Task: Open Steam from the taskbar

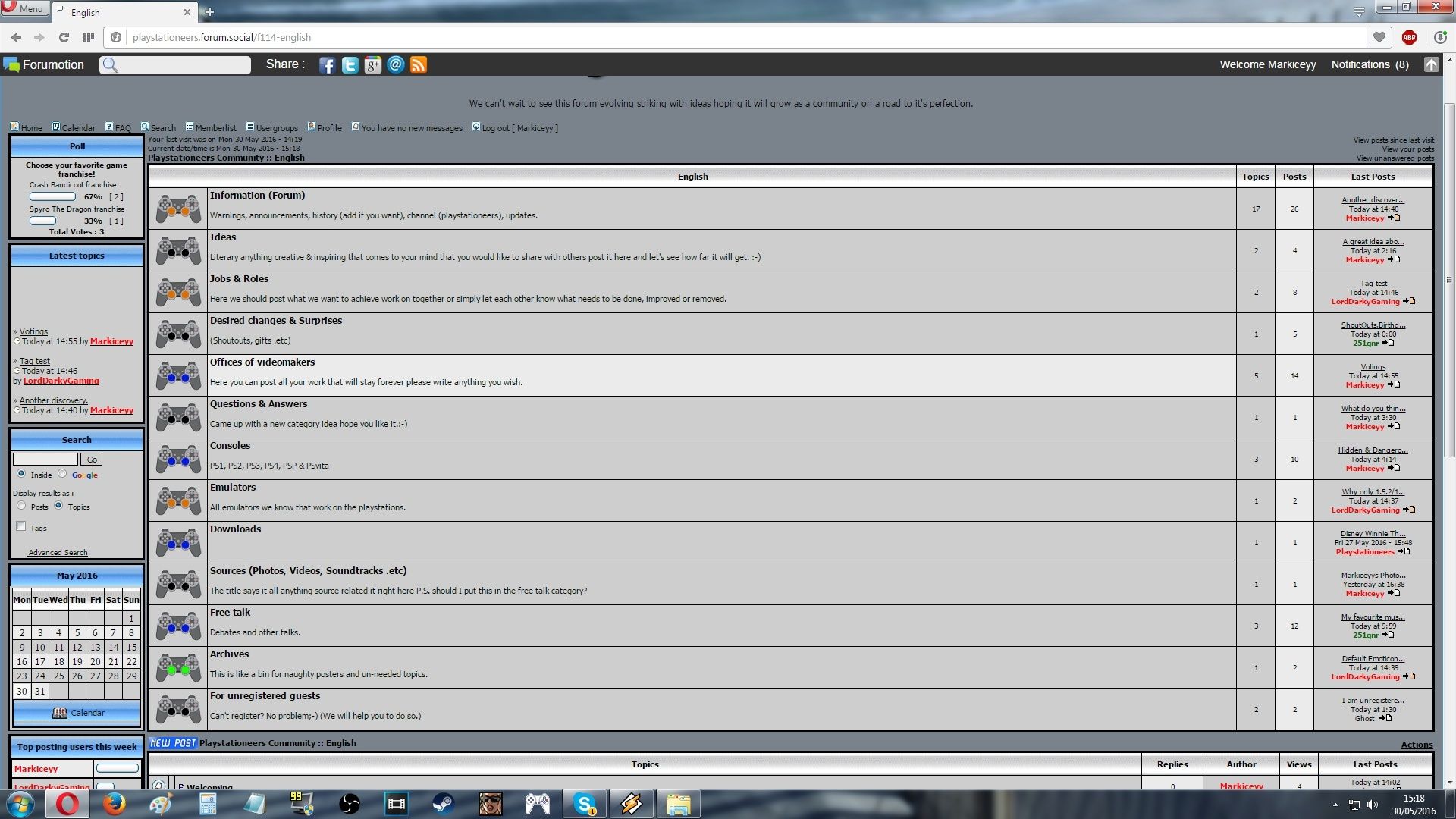Action: click(443, 804)
